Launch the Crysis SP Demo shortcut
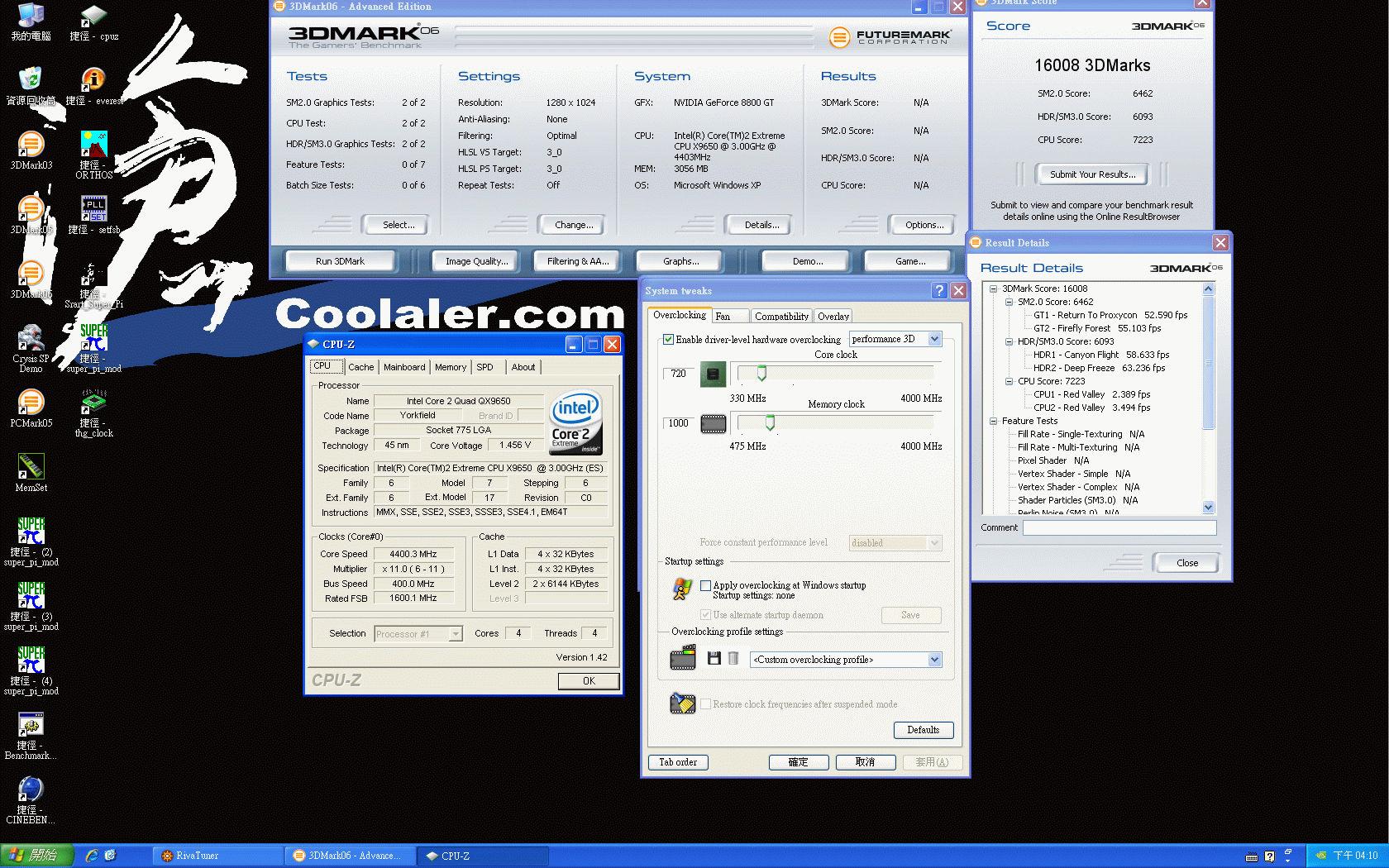The height and width of the screenshot is (868, 1389). (x=31, y=348)
